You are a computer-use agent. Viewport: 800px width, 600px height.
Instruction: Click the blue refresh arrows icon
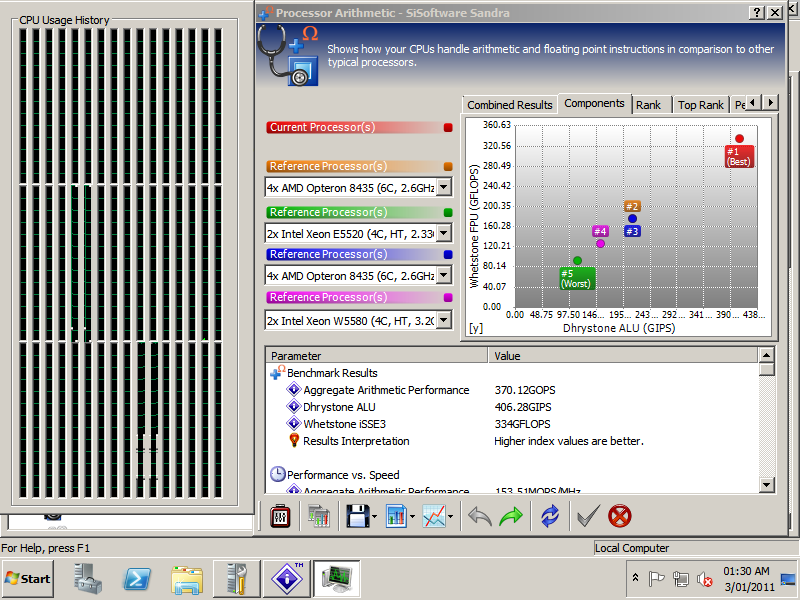550,516
